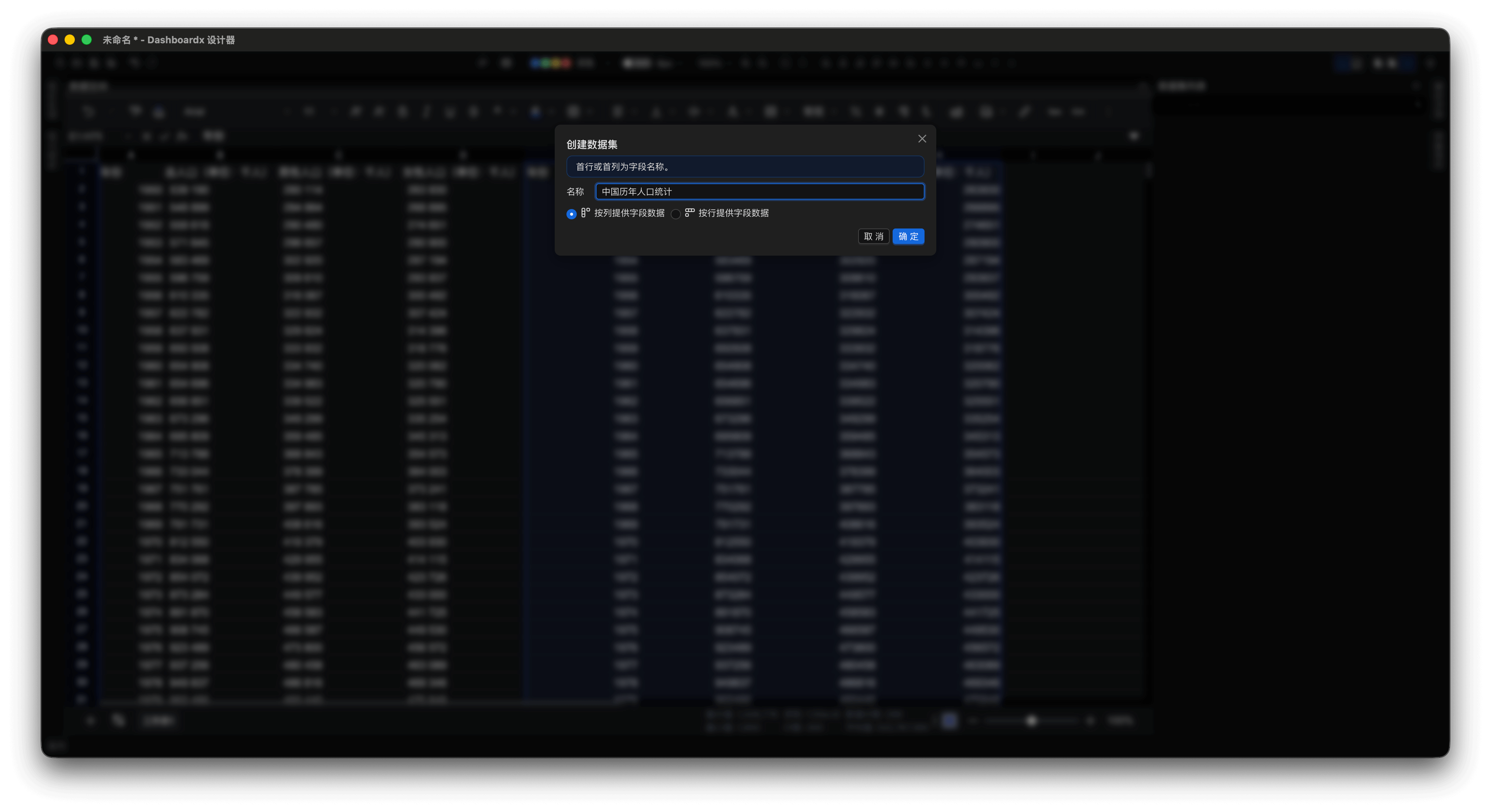Image resolution: width=1491 pixels, height=812 pixels.
Task: Click the 名称 field label
Action: pyautogui.click(x=575, y=191)
